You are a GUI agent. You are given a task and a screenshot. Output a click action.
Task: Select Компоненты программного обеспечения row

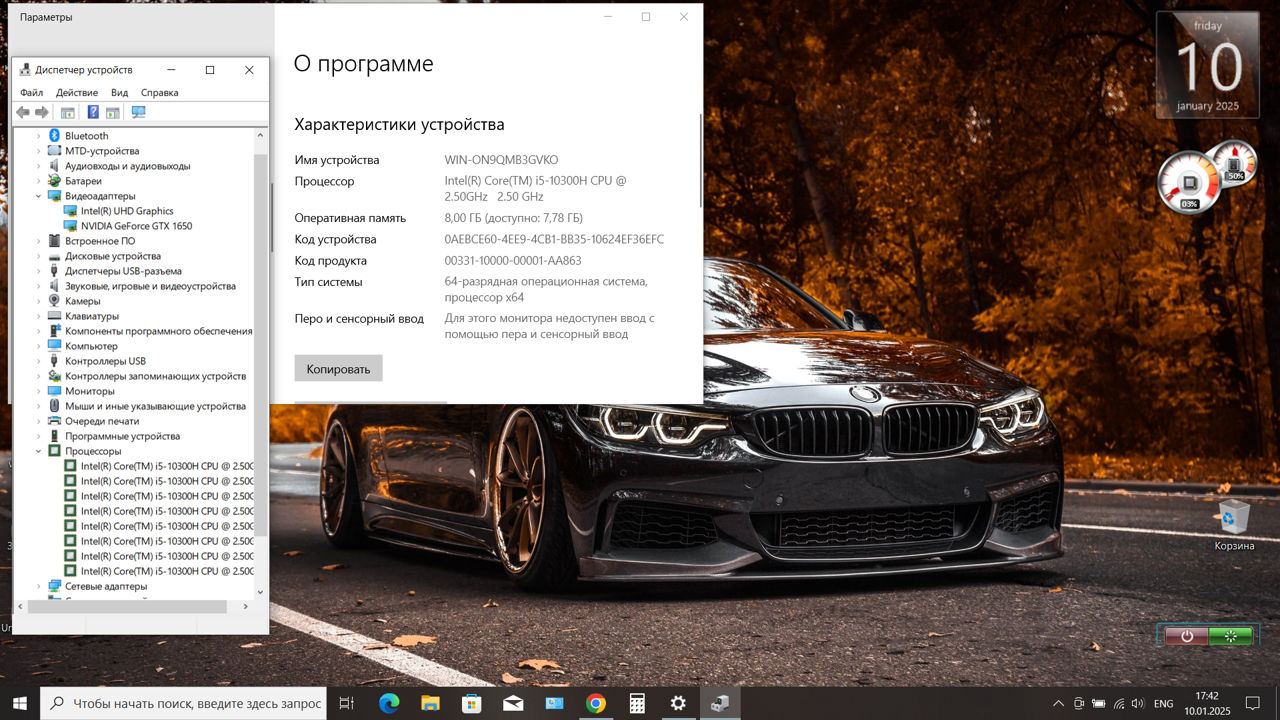tap(158, 331)
